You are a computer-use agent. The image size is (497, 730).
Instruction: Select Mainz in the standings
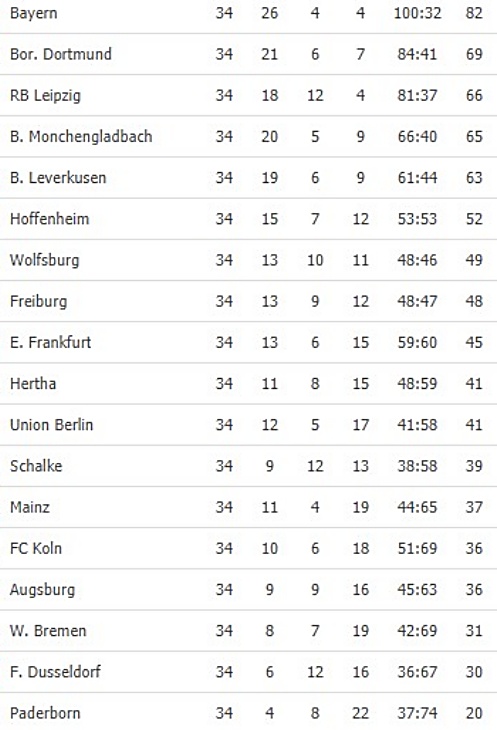click(29, 507)
